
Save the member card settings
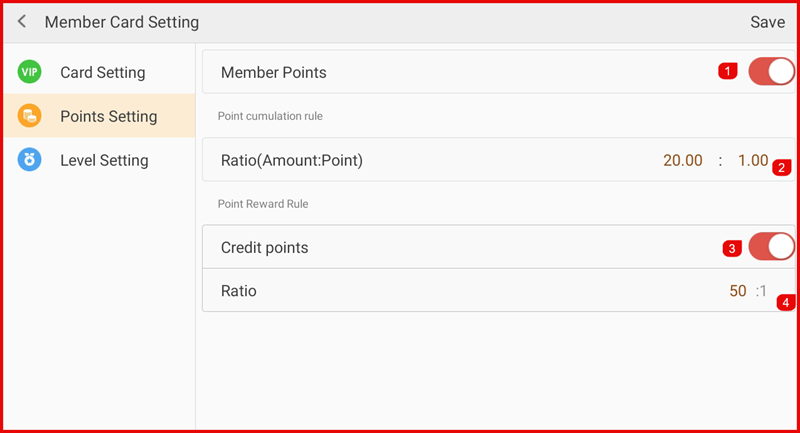click(767, 22)
